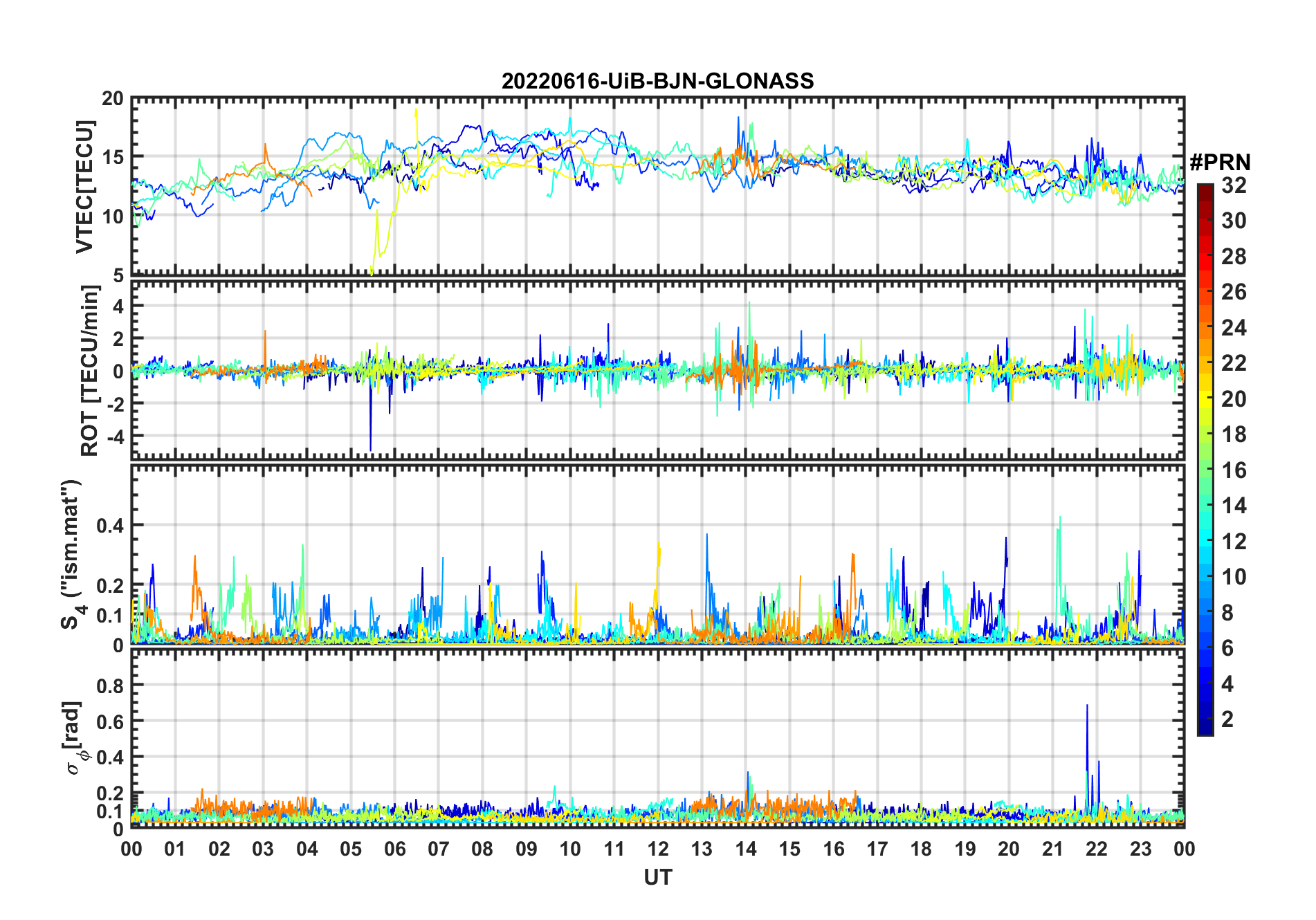Select the S4 ("ism.mat") axis label
Screen dimensions: 1316x920
click(x=71, y=555)
